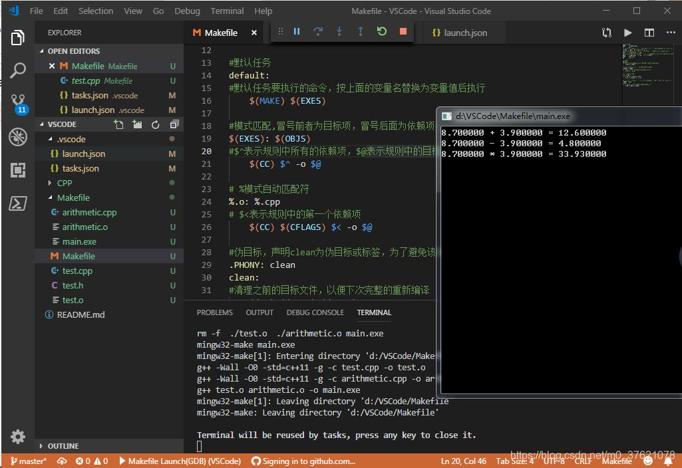Open the Selection menu
This screenshot has height=468, width=682.
click(96, 11)
